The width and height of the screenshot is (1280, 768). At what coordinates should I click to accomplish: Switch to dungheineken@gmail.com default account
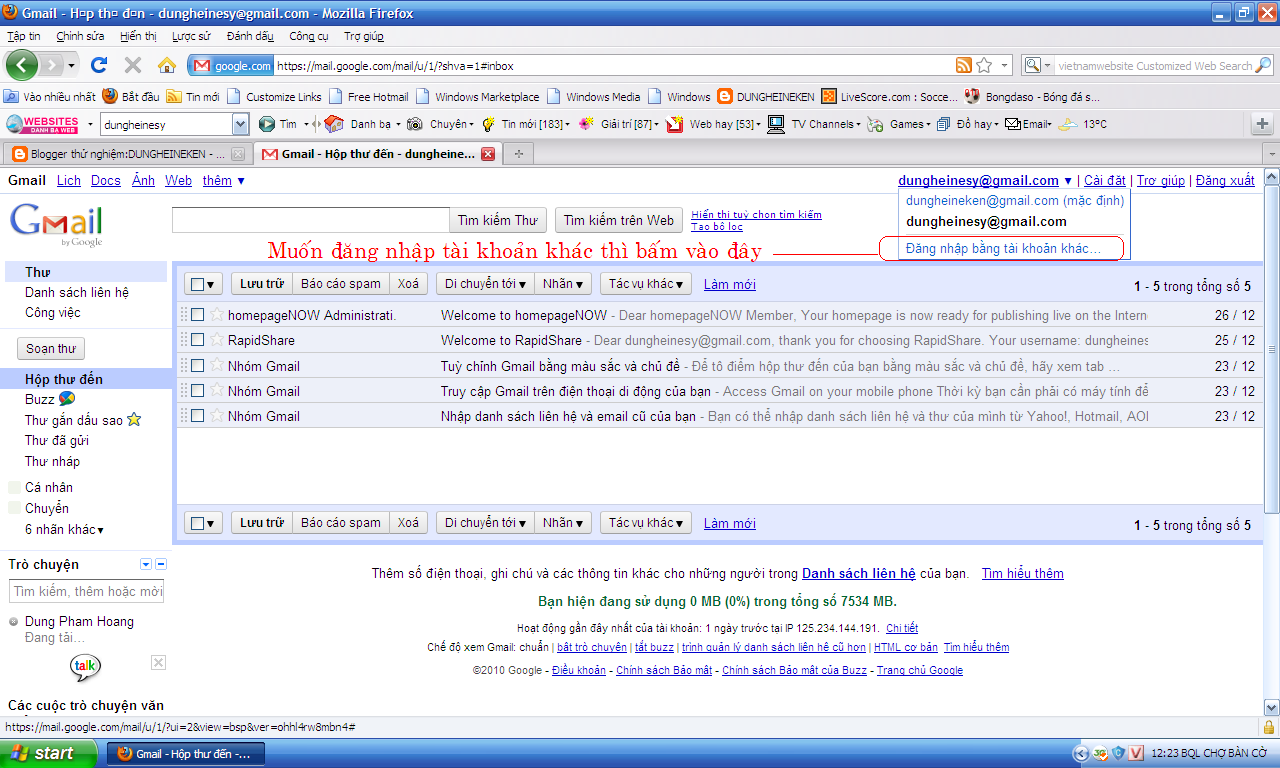coord(1015,200)
